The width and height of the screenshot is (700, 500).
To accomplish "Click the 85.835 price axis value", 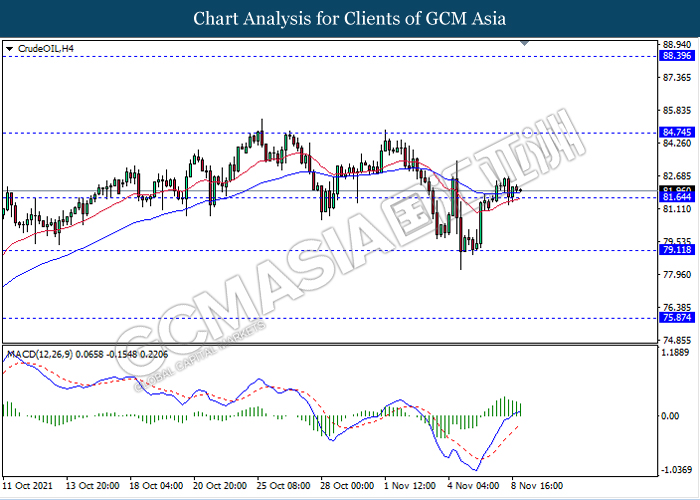I will coord(678,111).
